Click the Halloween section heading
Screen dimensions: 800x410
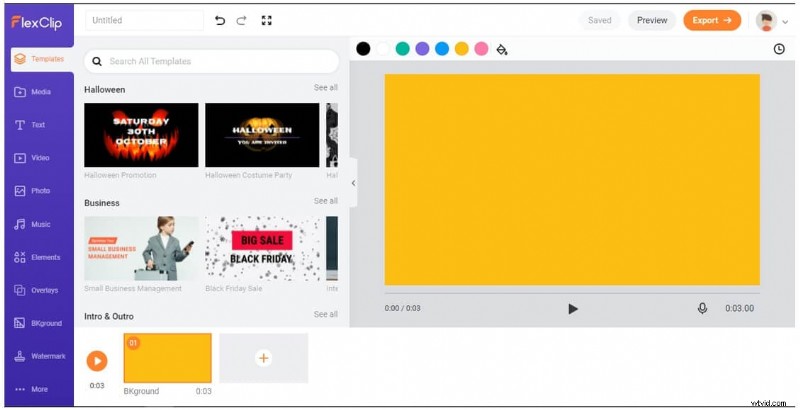tap(105, 90)
